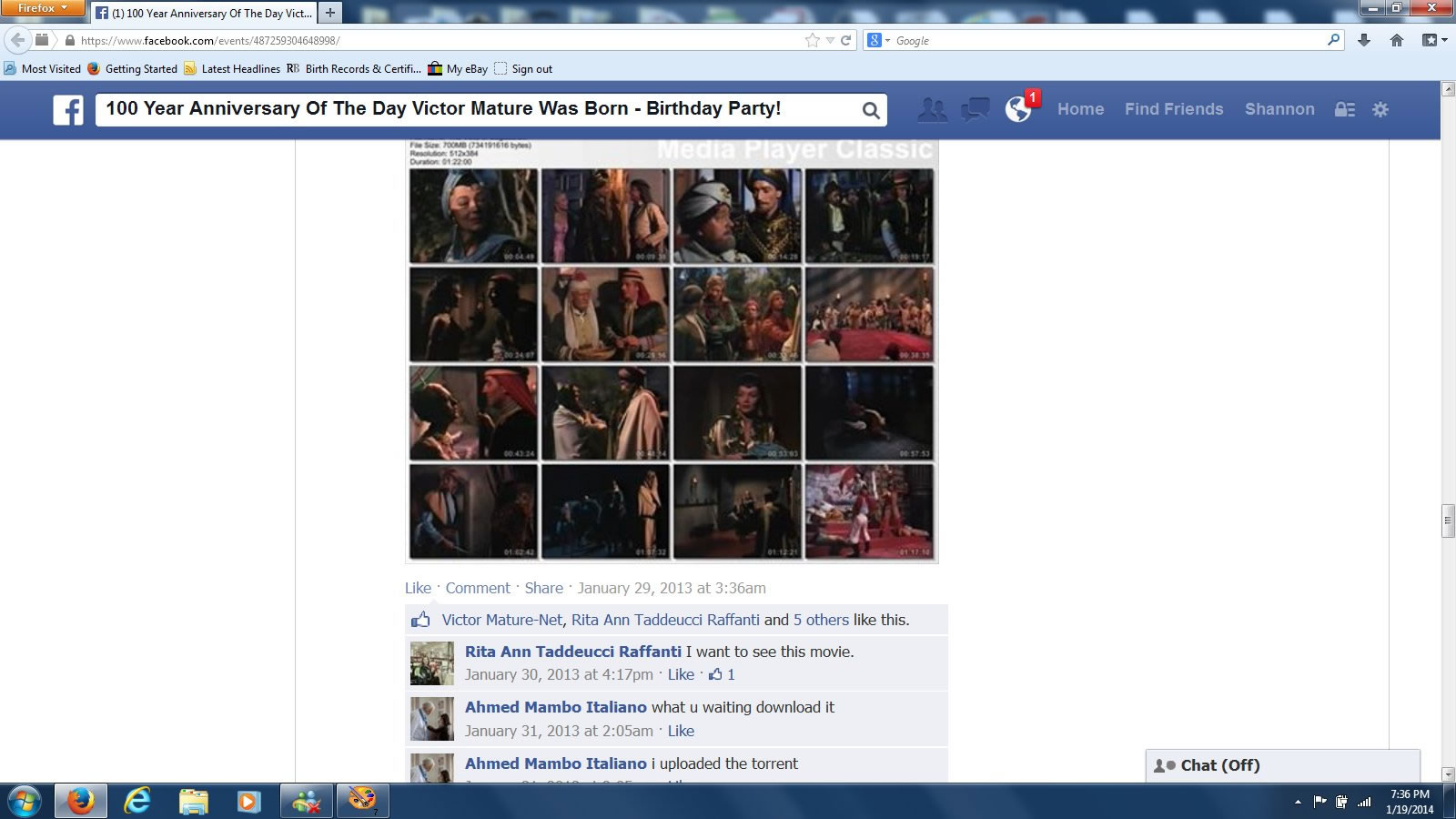Open Internet Explorer from taskbar
1456x819 pixels.
137,802
